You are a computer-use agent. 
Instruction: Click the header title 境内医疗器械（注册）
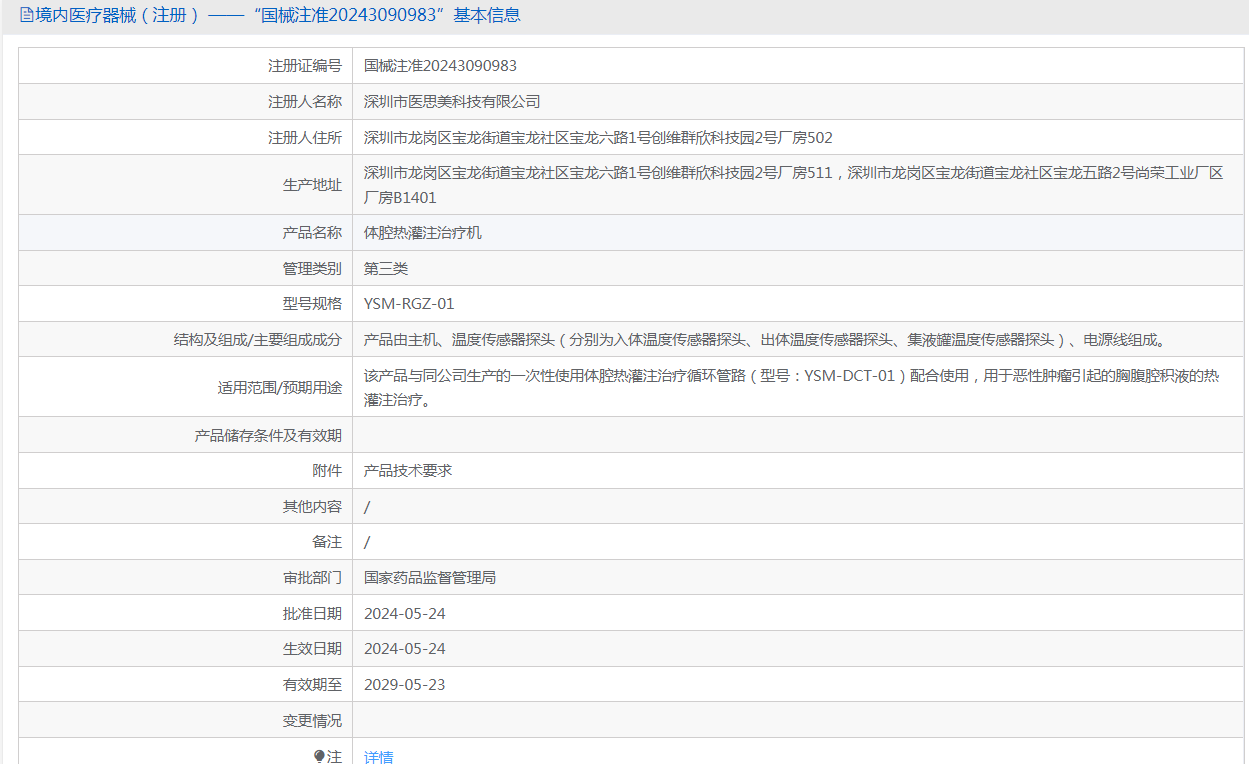click(x=118, y=15)
